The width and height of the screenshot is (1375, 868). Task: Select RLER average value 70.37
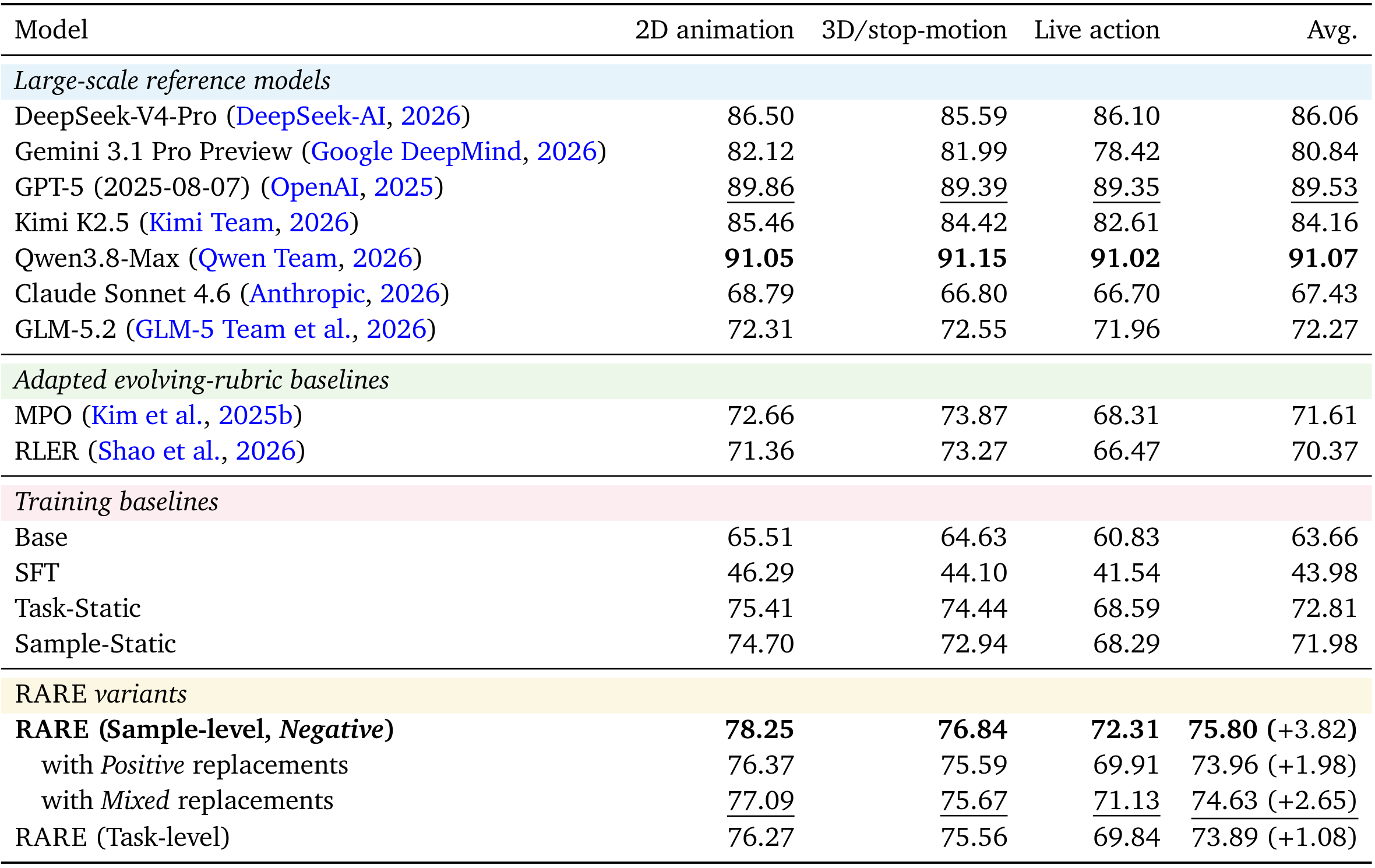click(x=1324, y=451)
